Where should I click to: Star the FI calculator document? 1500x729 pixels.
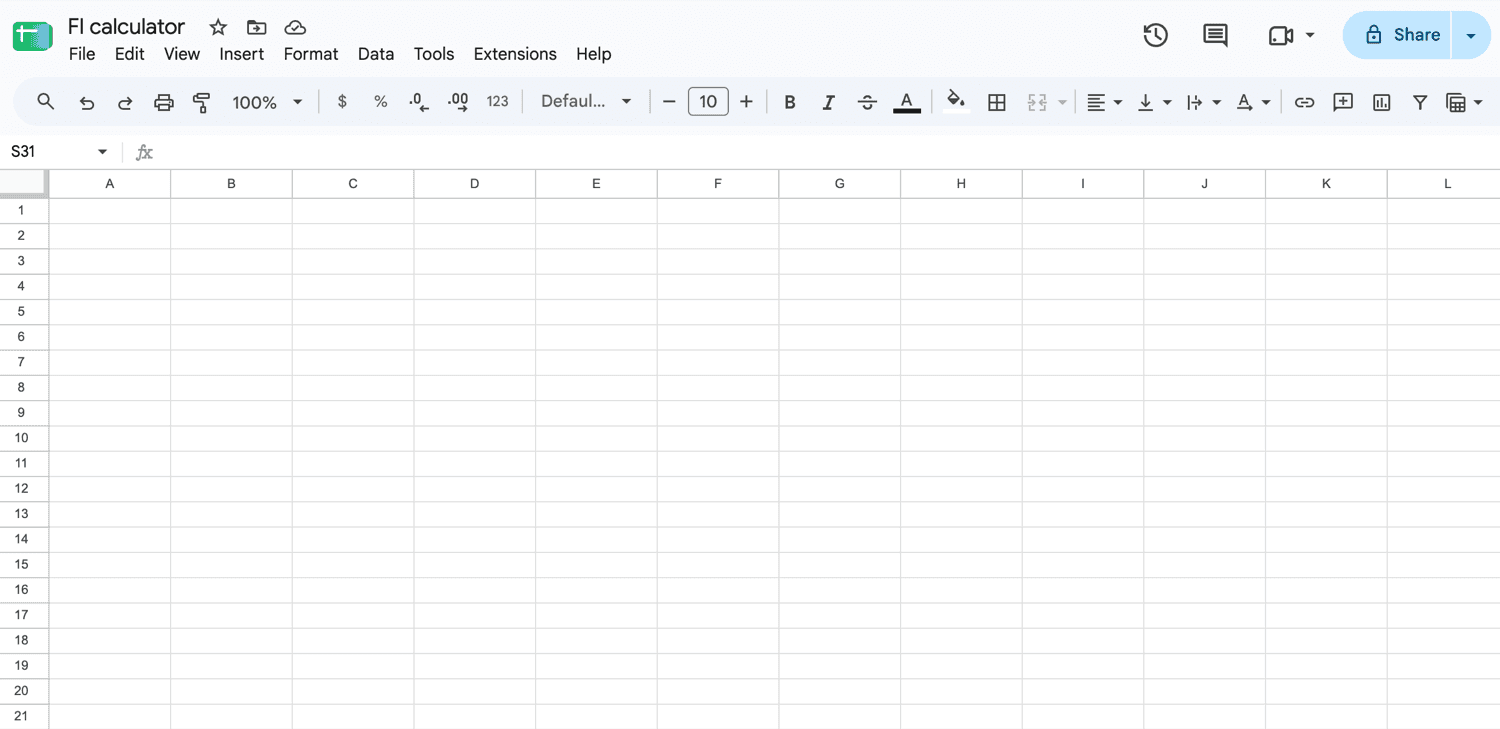218,27
